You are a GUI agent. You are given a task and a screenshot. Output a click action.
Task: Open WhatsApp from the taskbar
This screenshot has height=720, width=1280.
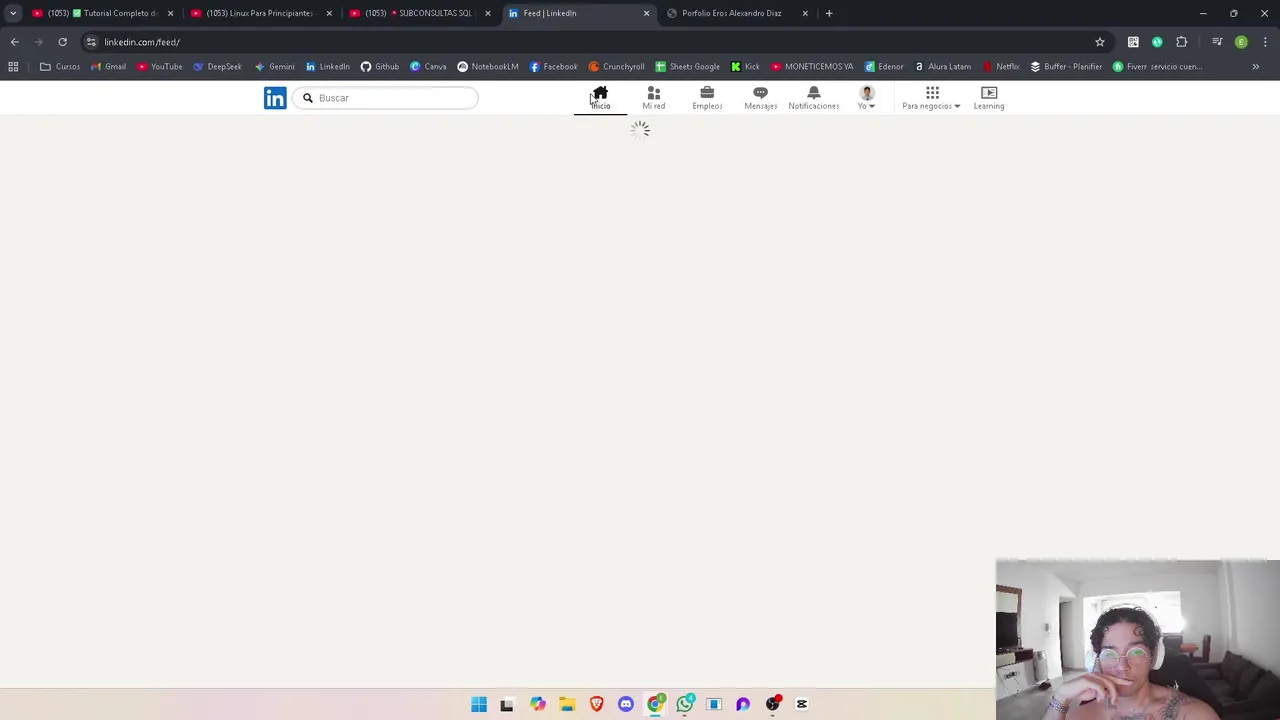click(x=684, y=704)
